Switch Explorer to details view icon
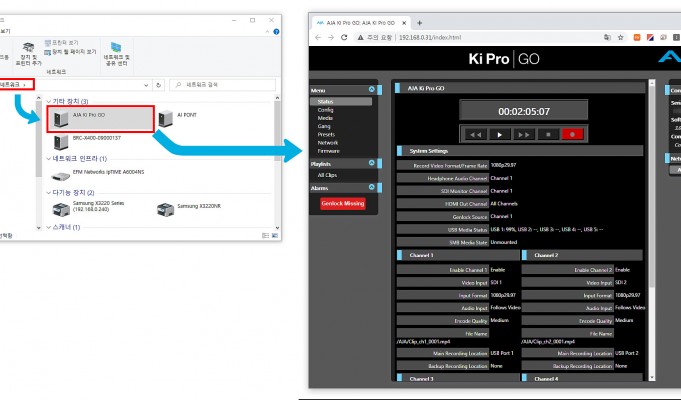 [x=265, y=235]
